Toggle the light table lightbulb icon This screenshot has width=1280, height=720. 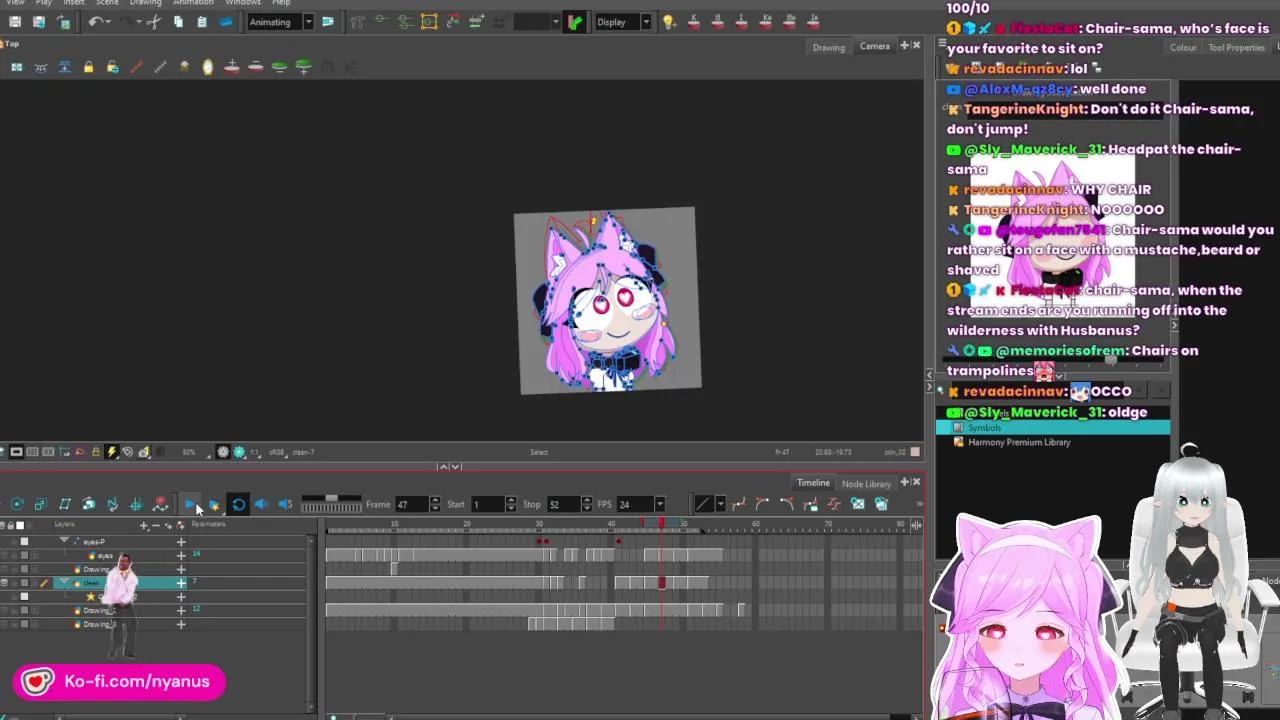(x=669, y=22)
